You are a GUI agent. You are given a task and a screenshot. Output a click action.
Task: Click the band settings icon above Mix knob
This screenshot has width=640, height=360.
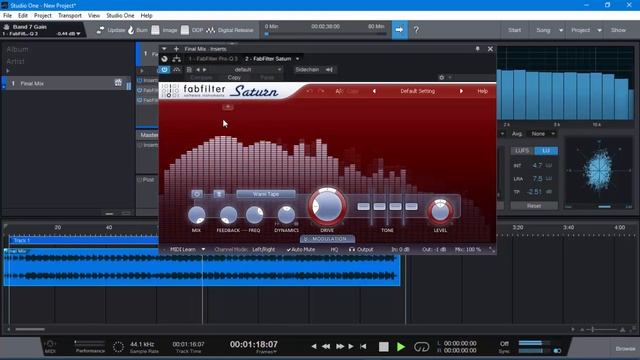coord(197,194)
